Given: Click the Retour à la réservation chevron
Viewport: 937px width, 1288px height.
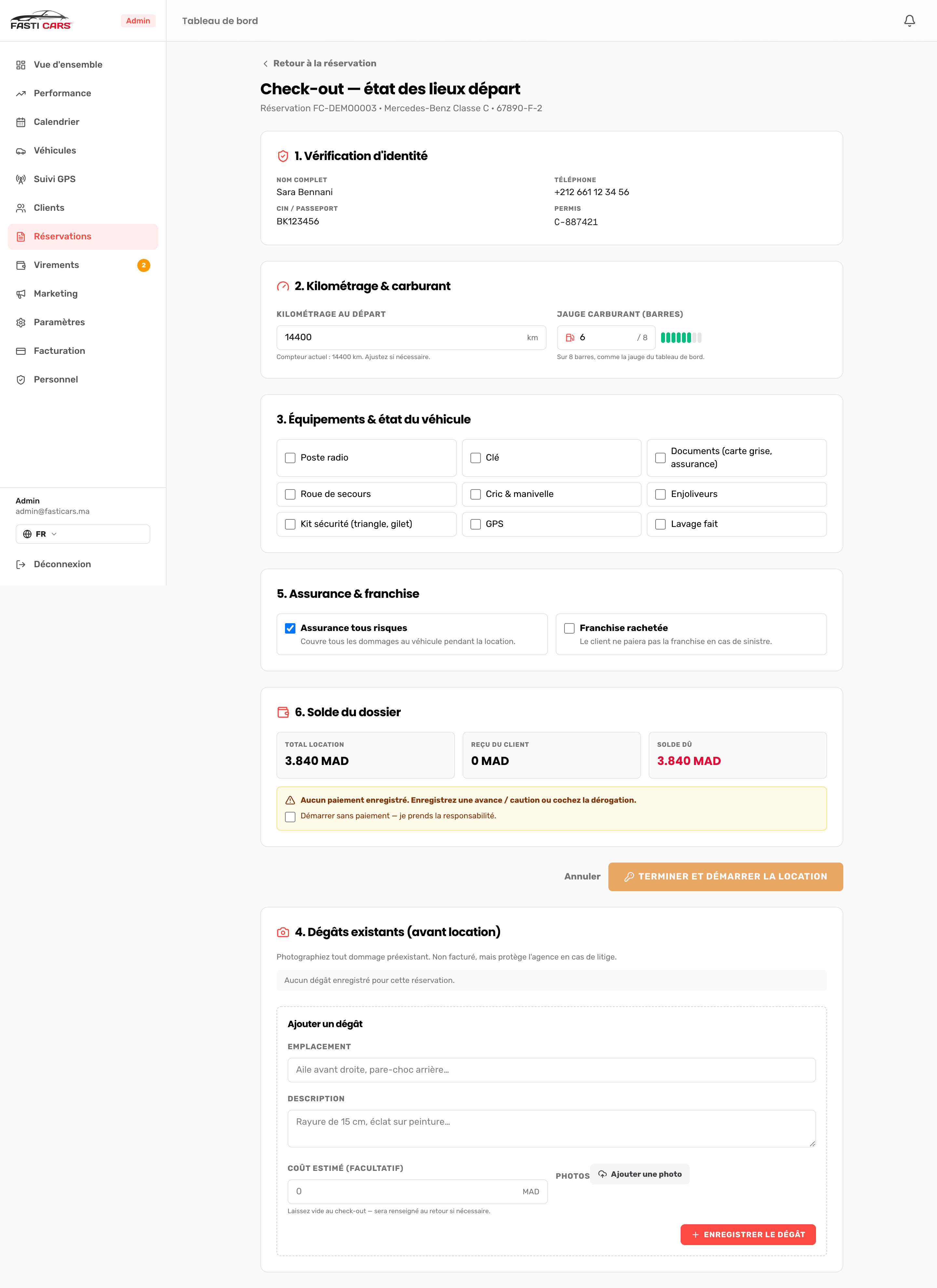Looking at the screenshot, I should 265,64.
